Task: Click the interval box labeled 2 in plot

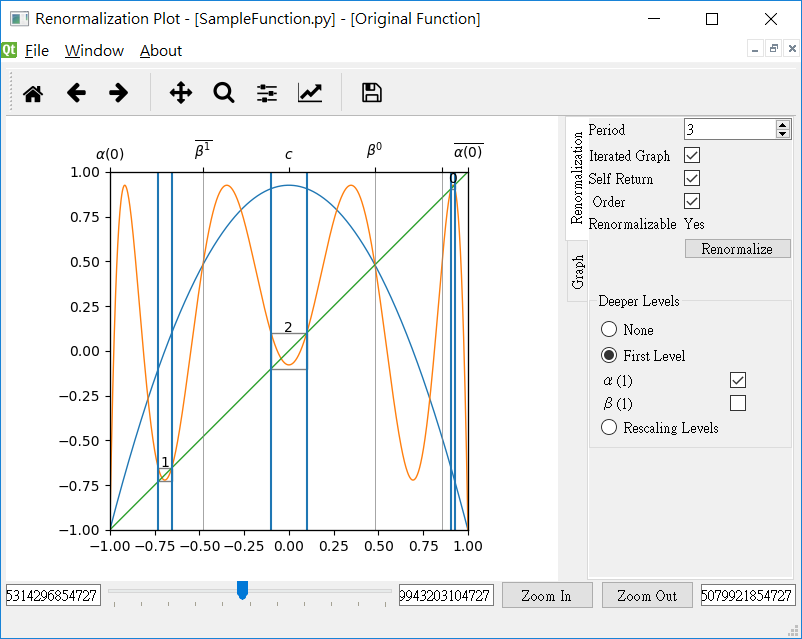Action: 289,351
